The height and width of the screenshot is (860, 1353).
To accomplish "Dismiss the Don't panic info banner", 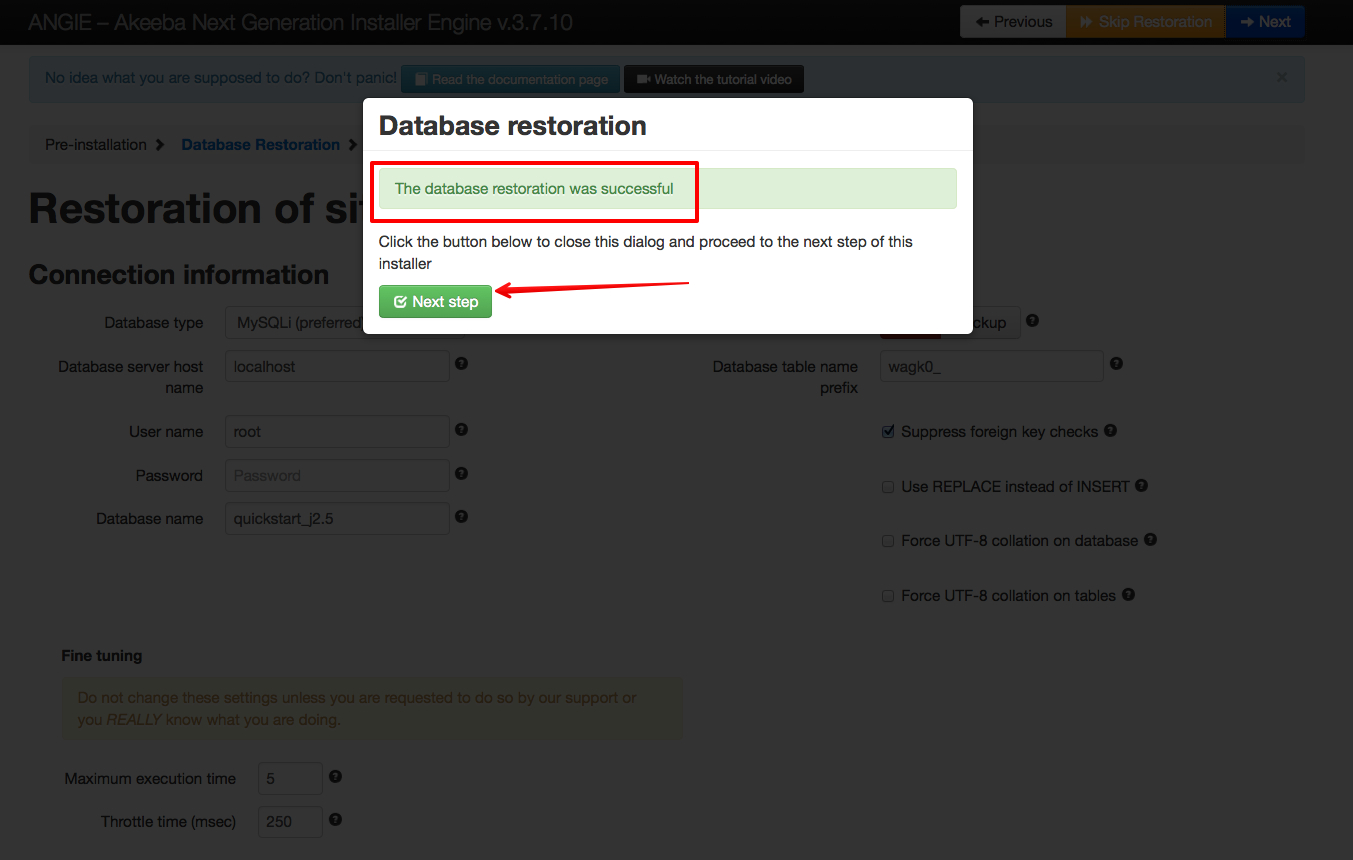I will (x=1283, y=77).
